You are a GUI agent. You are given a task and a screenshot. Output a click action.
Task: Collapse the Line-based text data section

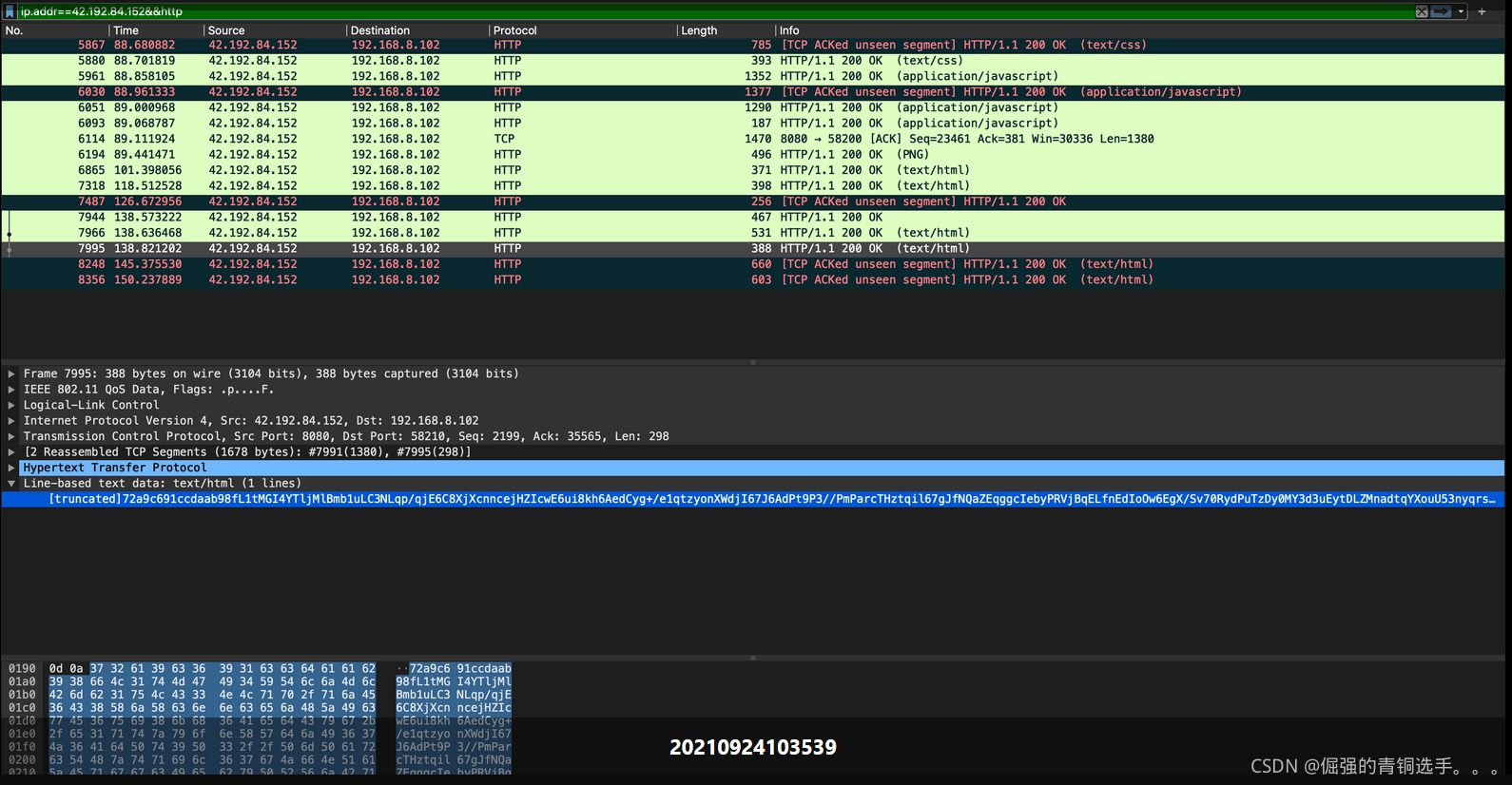point(11,484)
